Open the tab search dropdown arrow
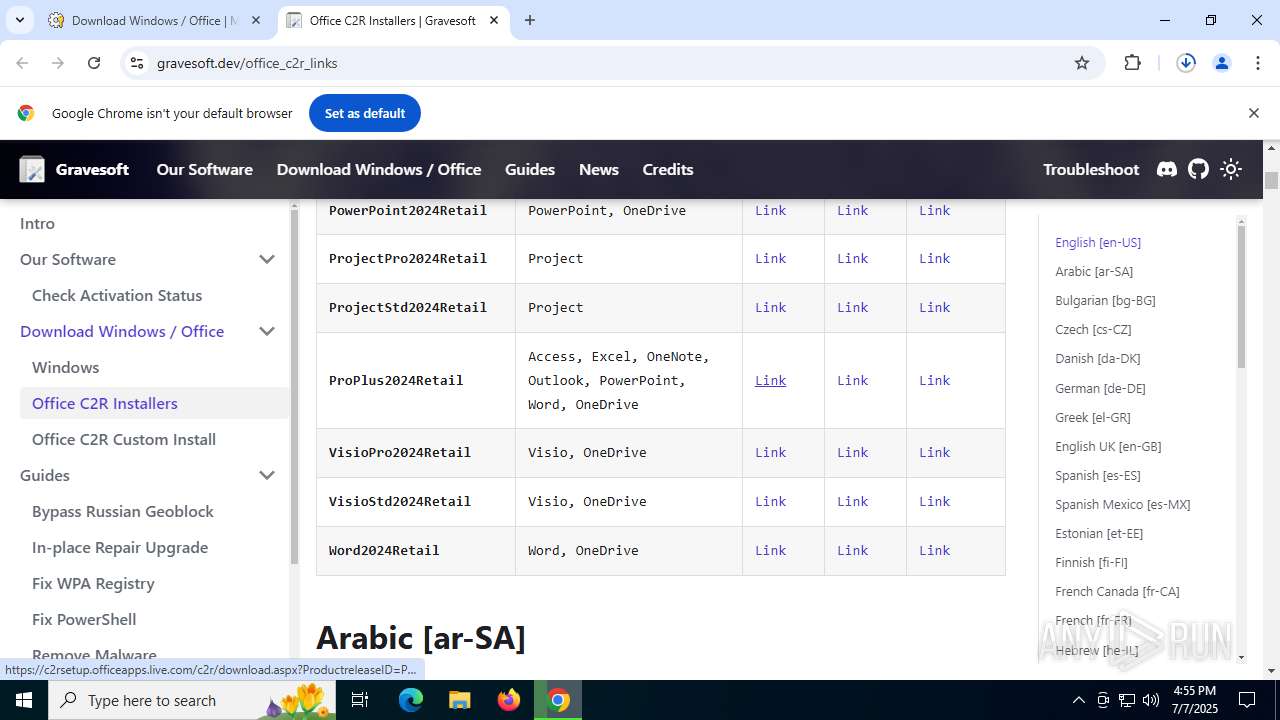This screenshot has height=720, width=1280. tap(19, 20)
